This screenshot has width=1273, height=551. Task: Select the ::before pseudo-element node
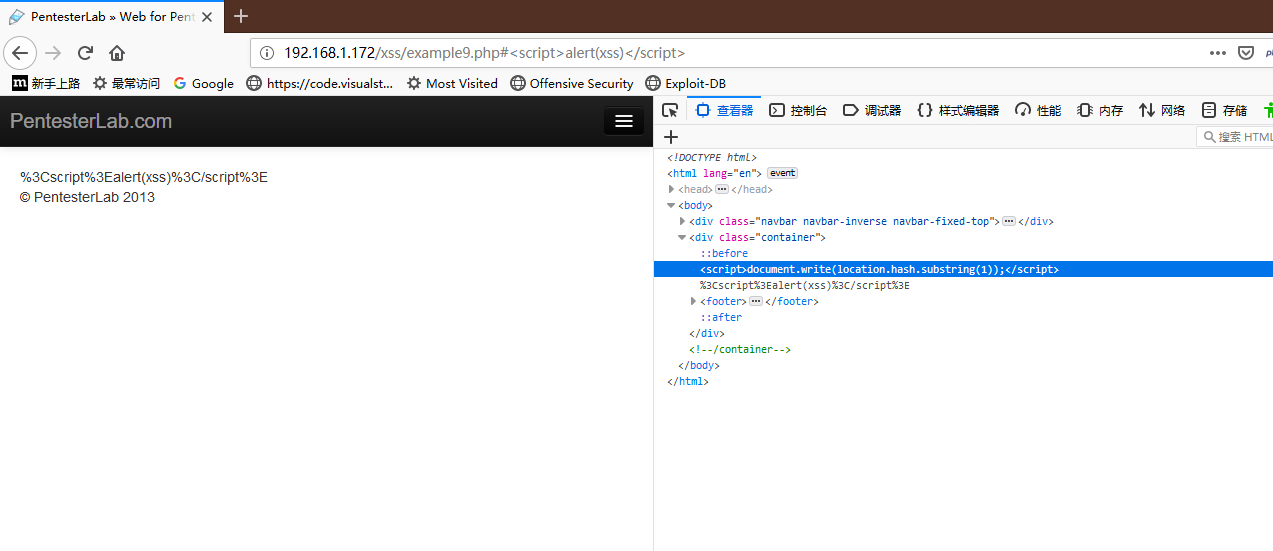coord(724,253)
